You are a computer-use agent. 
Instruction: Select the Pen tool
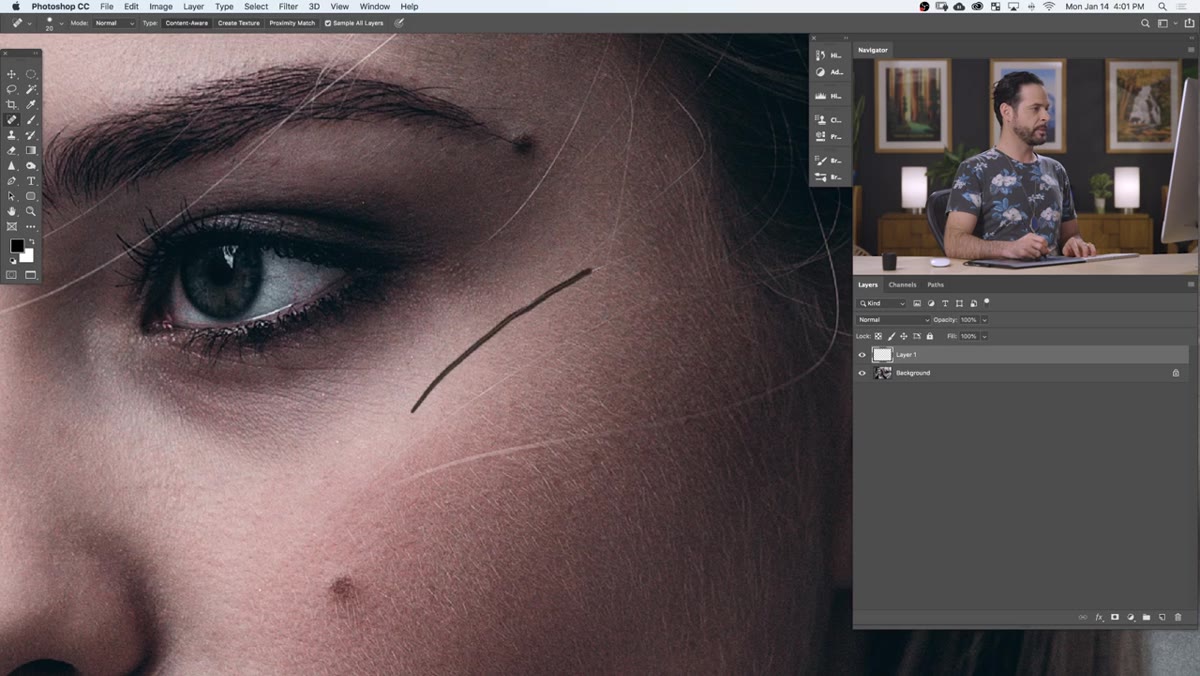(12, 181)
